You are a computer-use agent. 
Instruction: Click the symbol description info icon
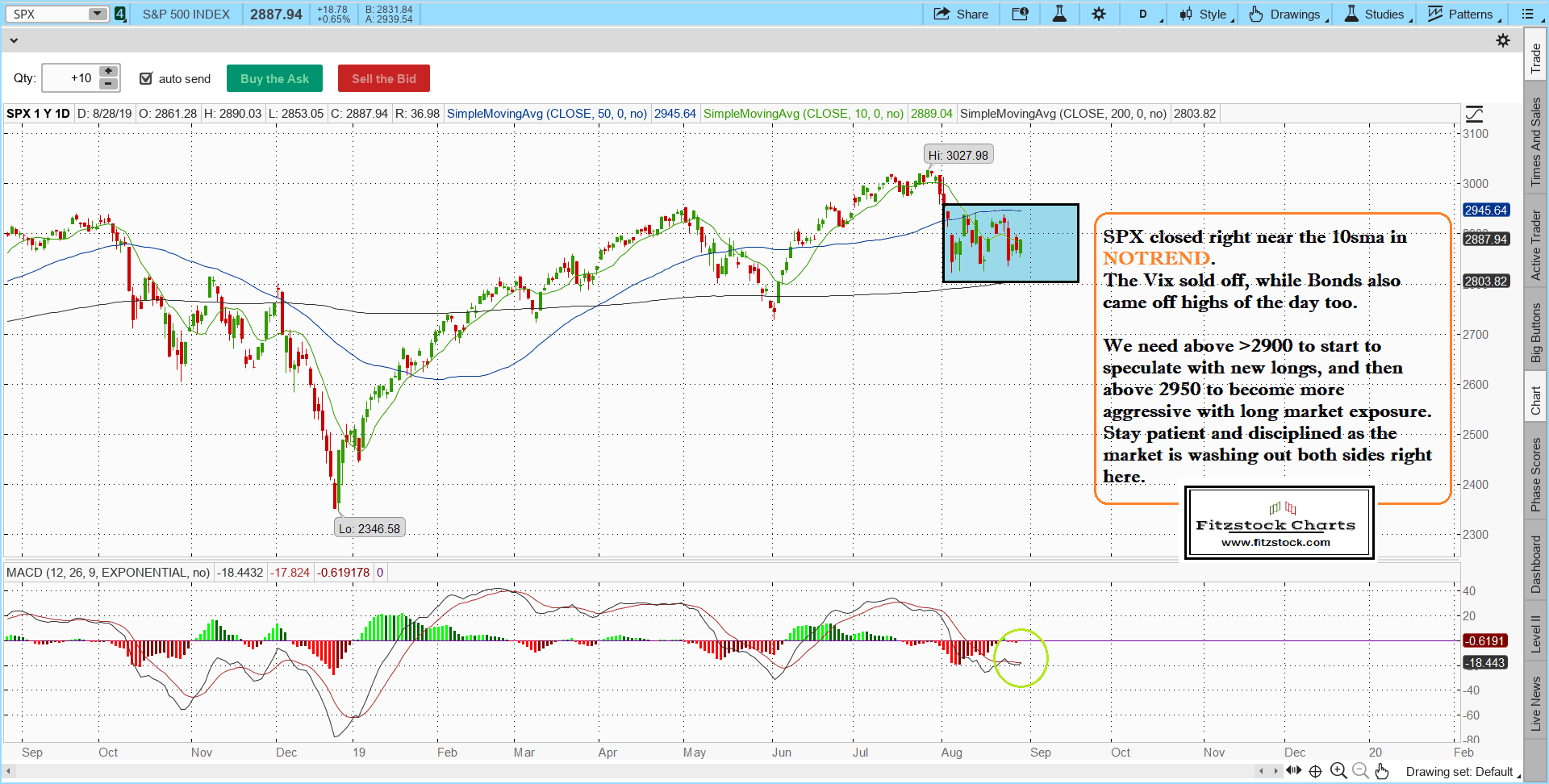1020,14
